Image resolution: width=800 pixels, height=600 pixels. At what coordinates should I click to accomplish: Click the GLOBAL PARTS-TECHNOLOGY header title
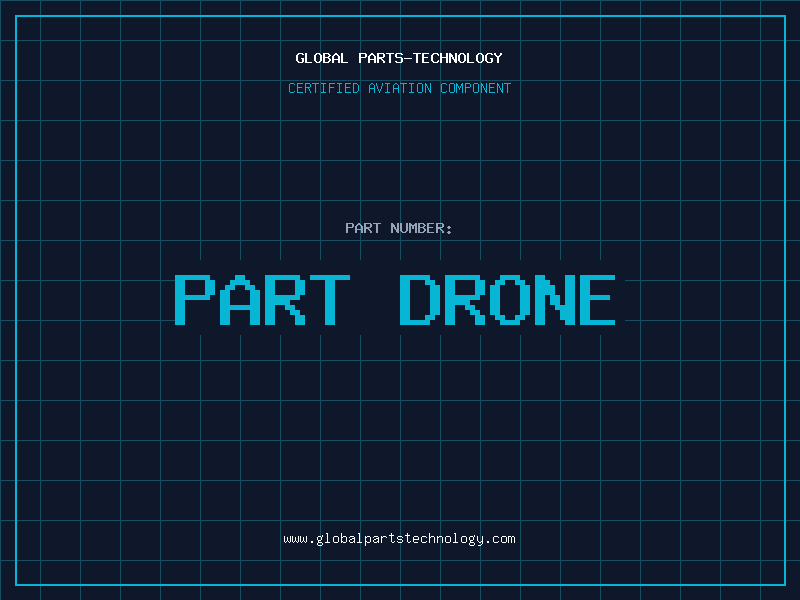(x=399, y=58)
